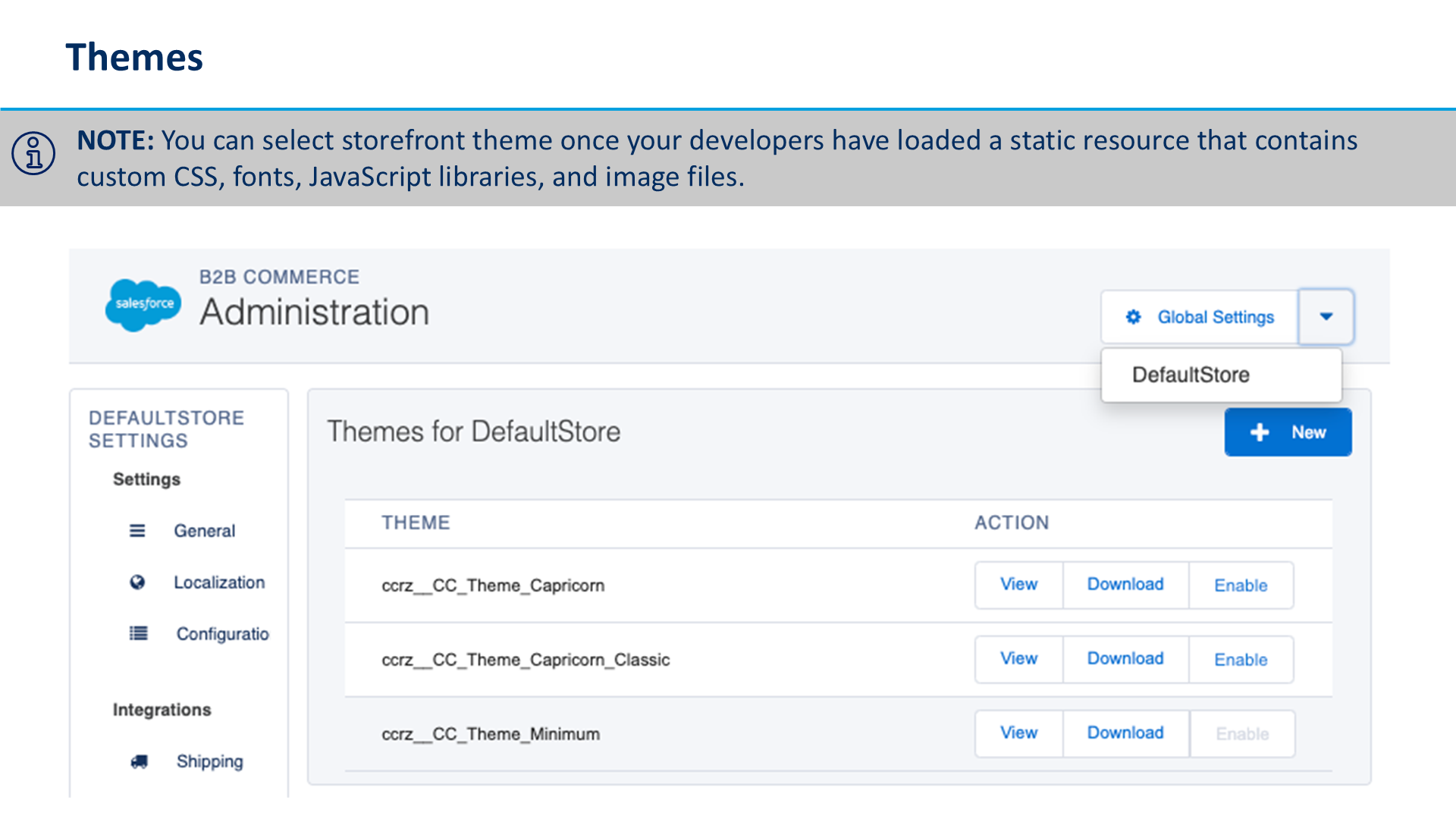The image size is (1456, 819).
Task: Download the ccrz__CC_Theme_Capricorn theme
Action: coord(1125,585)
